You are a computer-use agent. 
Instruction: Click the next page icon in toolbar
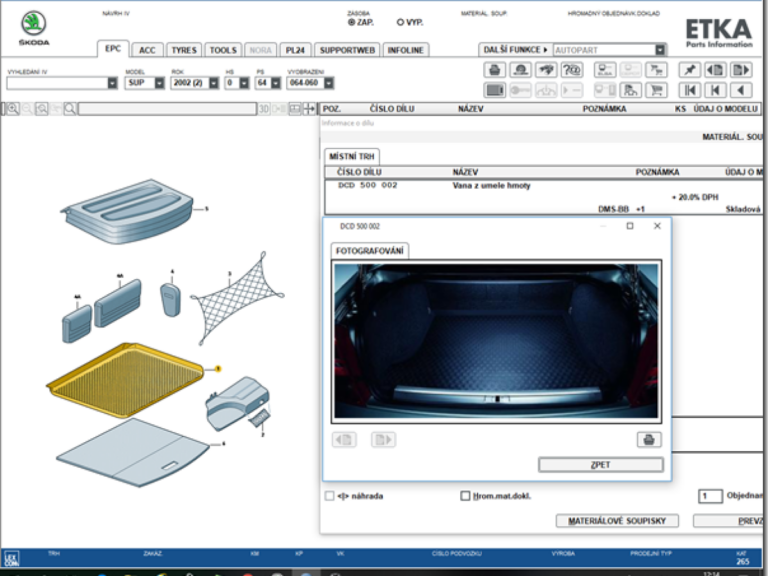click(x=740, y=70)
